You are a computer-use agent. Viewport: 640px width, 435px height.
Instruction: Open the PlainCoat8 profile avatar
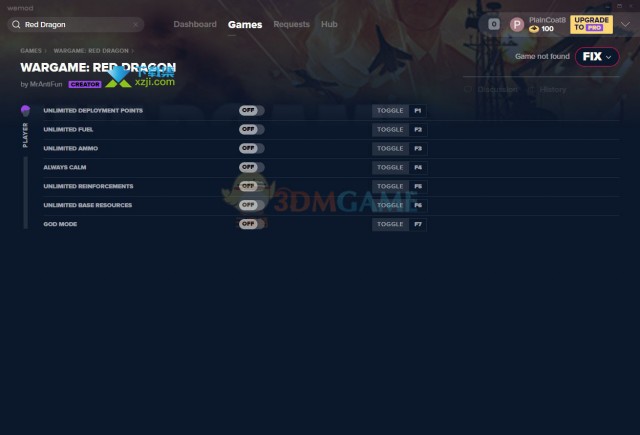(517, 24)
